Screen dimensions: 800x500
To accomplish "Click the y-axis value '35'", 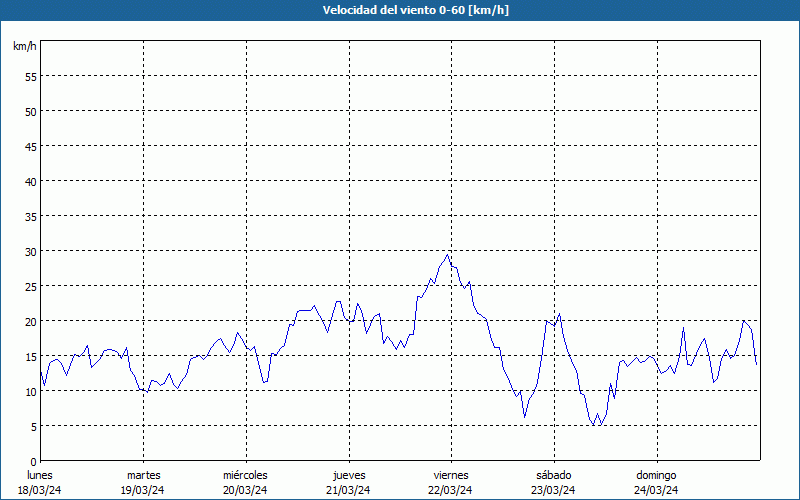I will click(x=31, y=216).
